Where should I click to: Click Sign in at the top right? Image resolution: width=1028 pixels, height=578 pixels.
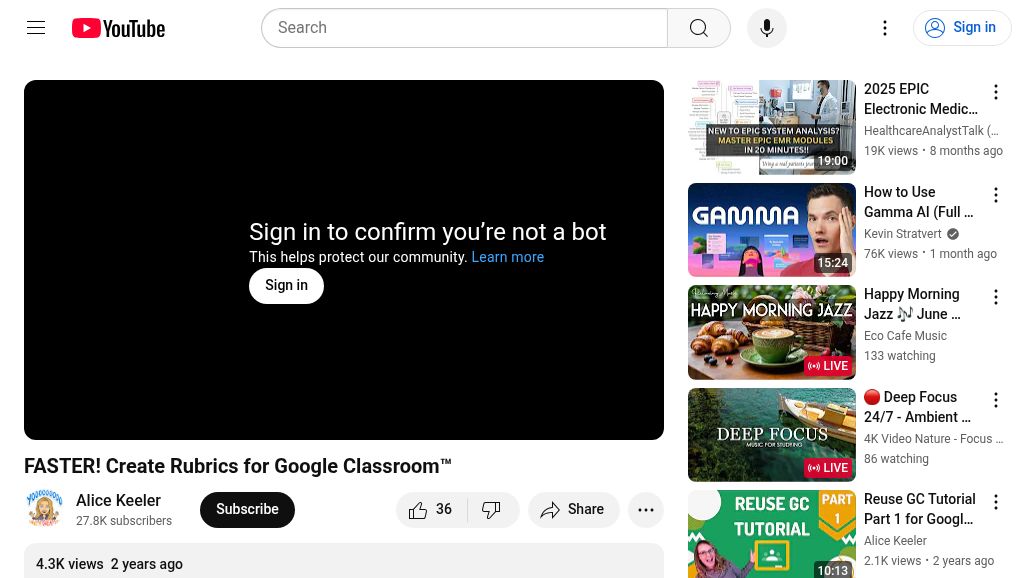tap(962, 28)
